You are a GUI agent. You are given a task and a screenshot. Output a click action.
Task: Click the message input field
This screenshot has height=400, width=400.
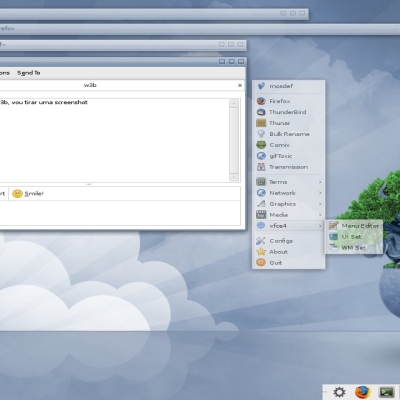pos(120,213)
